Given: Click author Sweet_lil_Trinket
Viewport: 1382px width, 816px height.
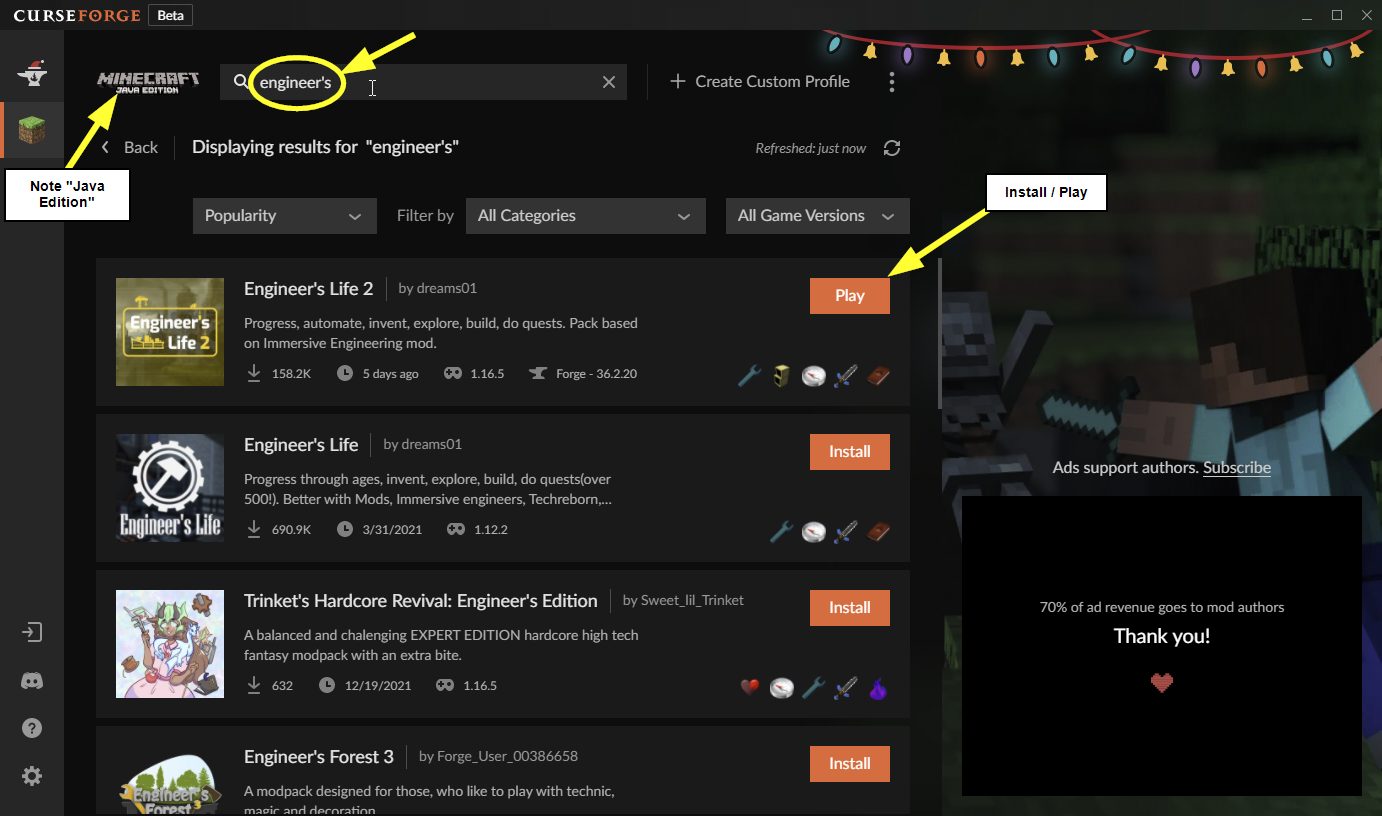Looking at the screenshot, I should click(691, 600).
